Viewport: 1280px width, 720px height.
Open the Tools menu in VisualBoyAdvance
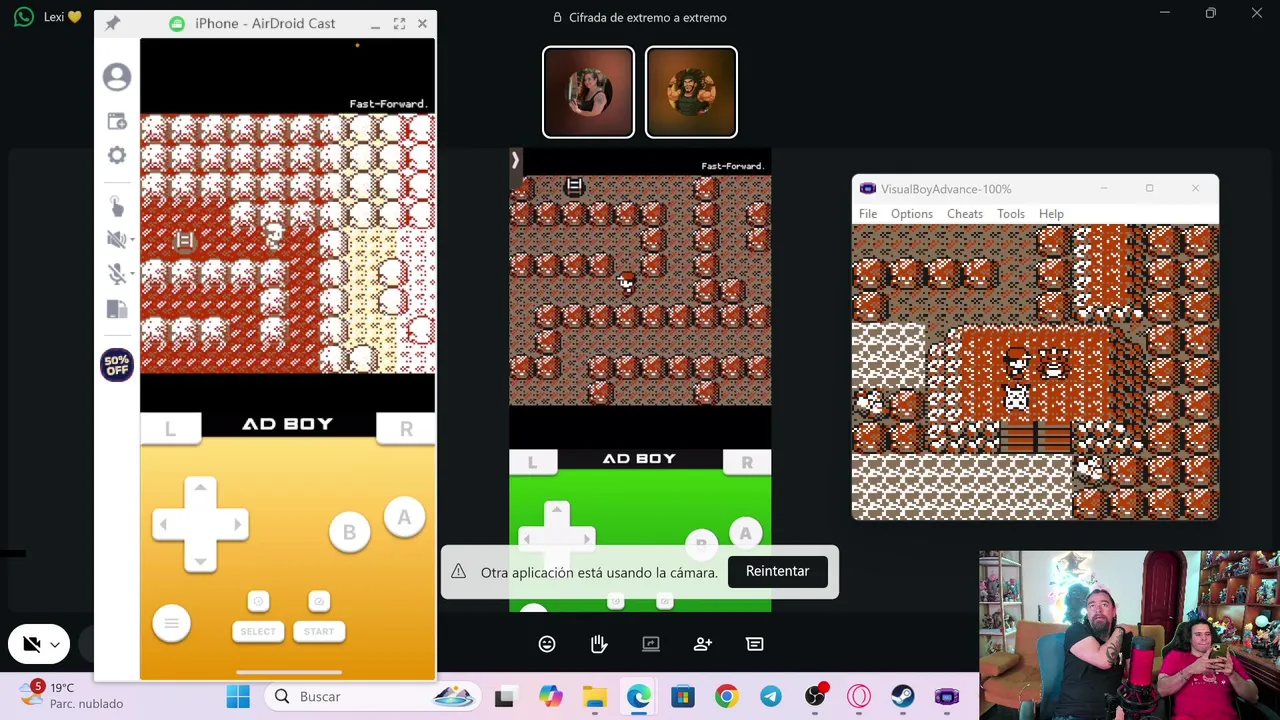(1011, 214)
